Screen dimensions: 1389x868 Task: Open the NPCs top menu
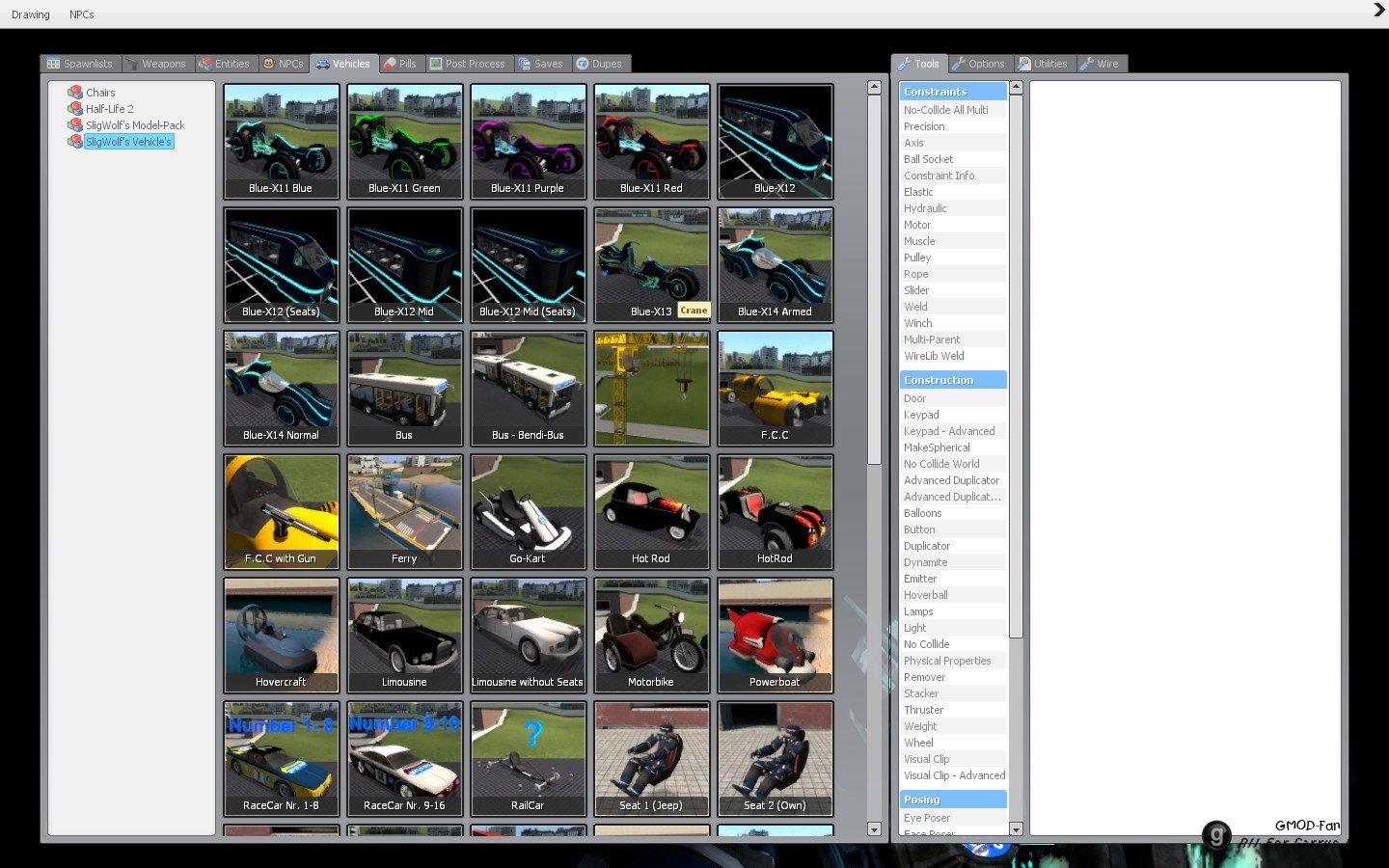82,14
